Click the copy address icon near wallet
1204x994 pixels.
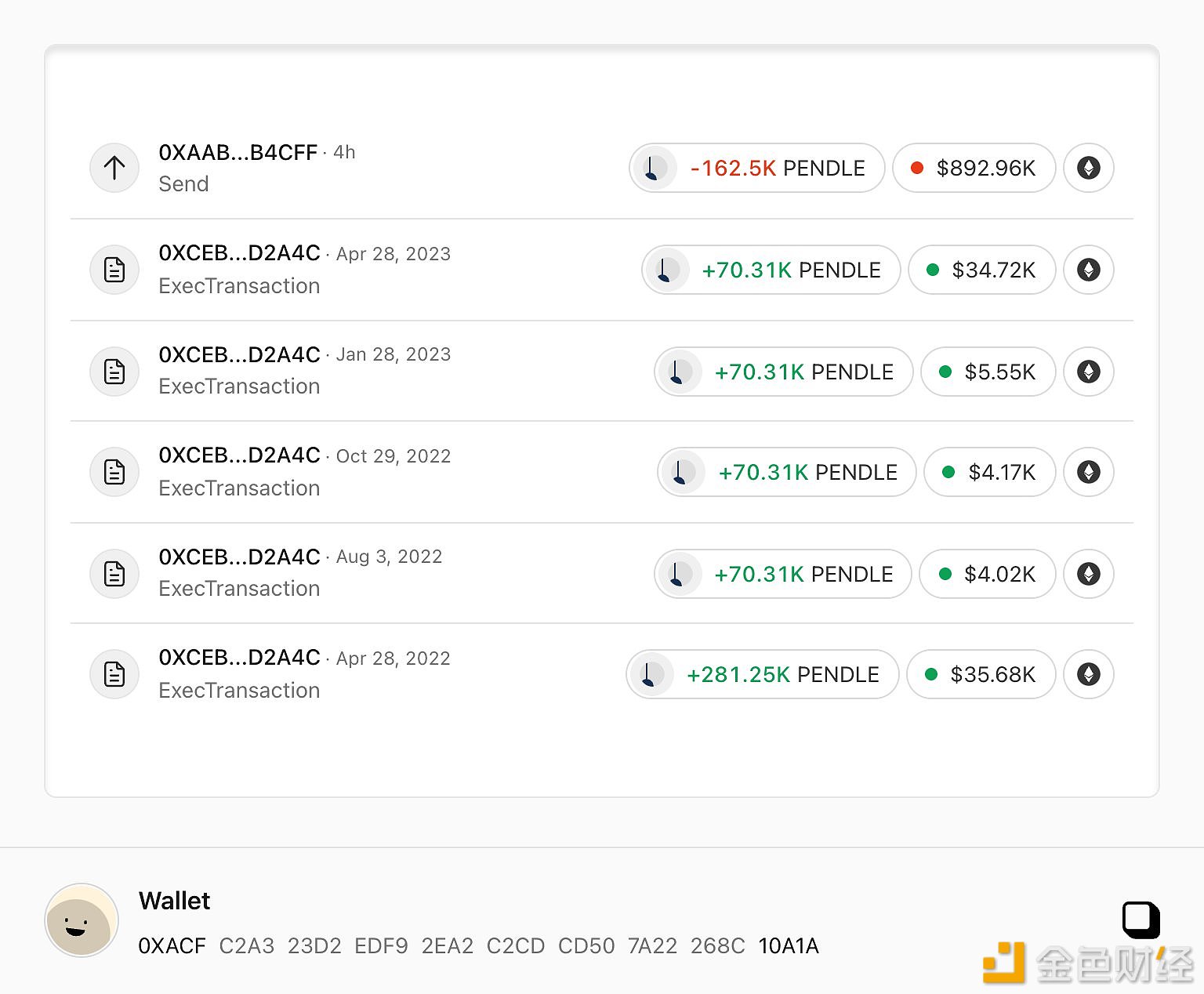point(1141,920)
